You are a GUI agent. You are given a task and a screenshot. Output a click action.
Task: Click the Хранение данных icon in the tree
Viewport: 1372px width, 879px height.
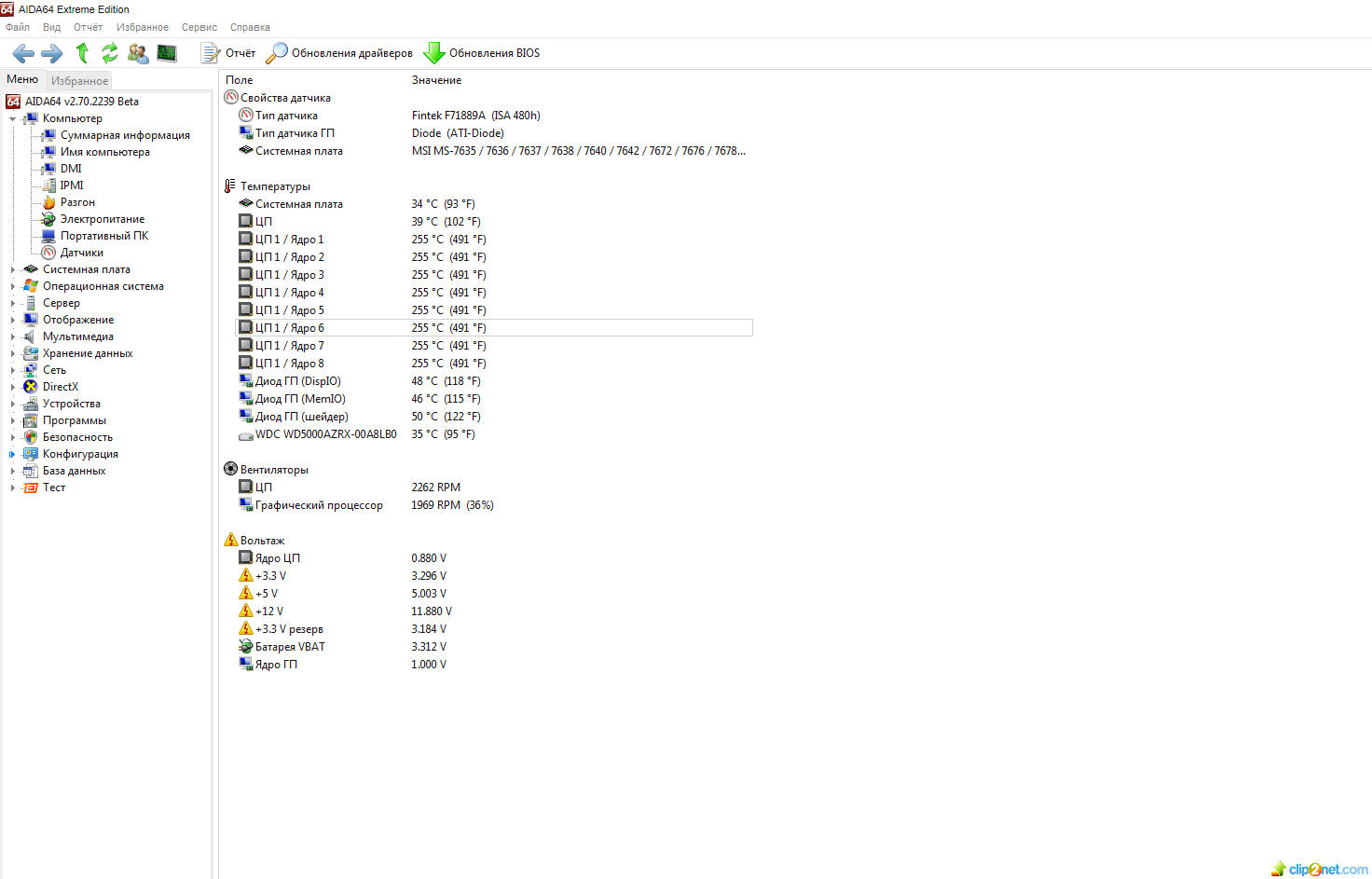pos(31,353)
